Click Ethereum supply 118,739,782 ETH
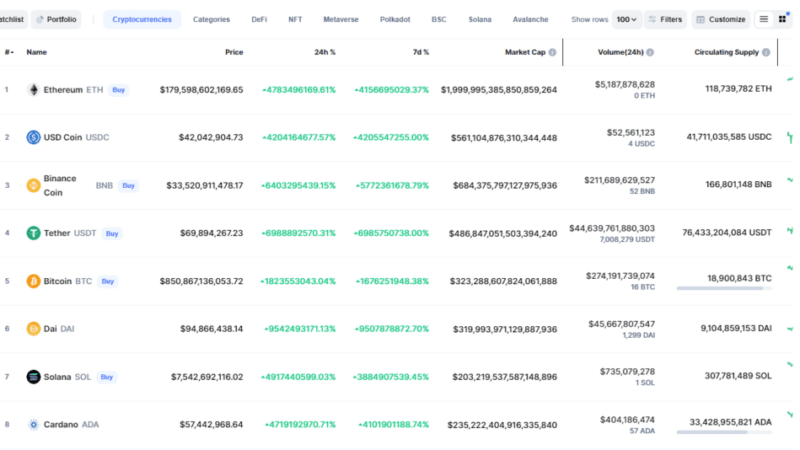 (738, 89)
